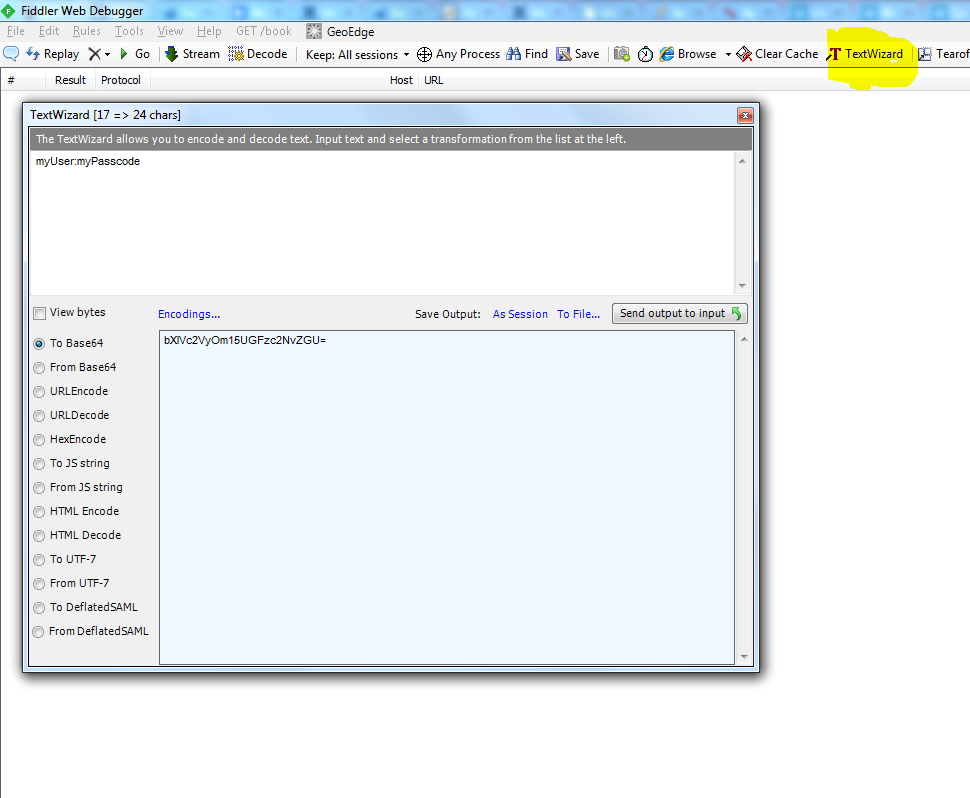Save output As Session
970x798 pixels.
[x=520, y=314]
